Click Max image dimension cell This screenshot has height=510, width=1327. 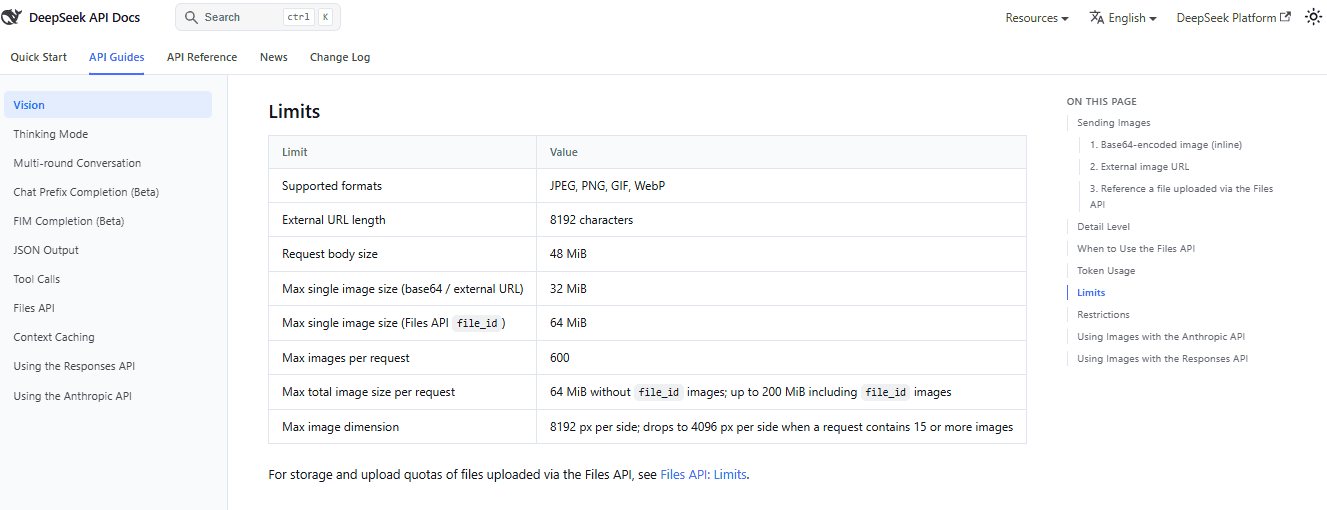point(402,427)
